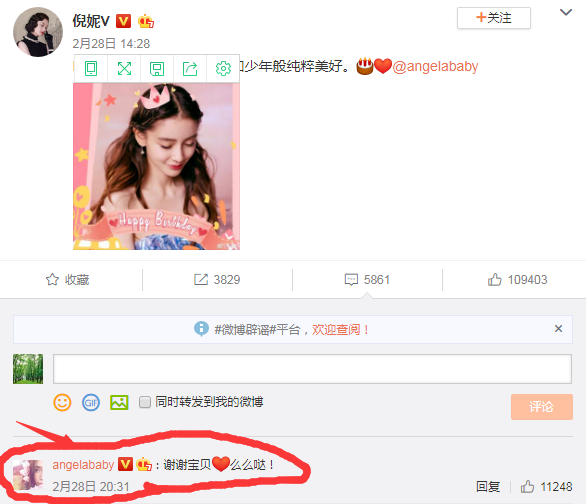Image resolution: width=586 pixels, height=504 pixels.
Task: Open the green gear settings icon
Action: (223, 69)
